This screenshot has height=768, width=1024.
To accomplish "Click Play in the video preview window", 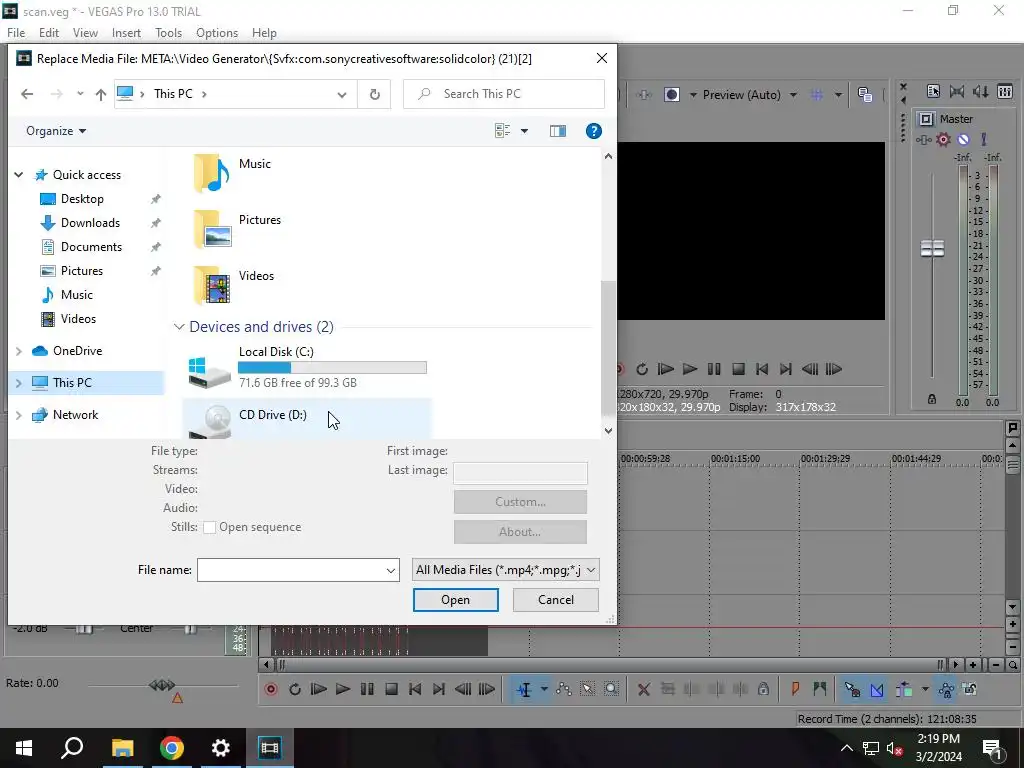I will click(x=690, y=369).
